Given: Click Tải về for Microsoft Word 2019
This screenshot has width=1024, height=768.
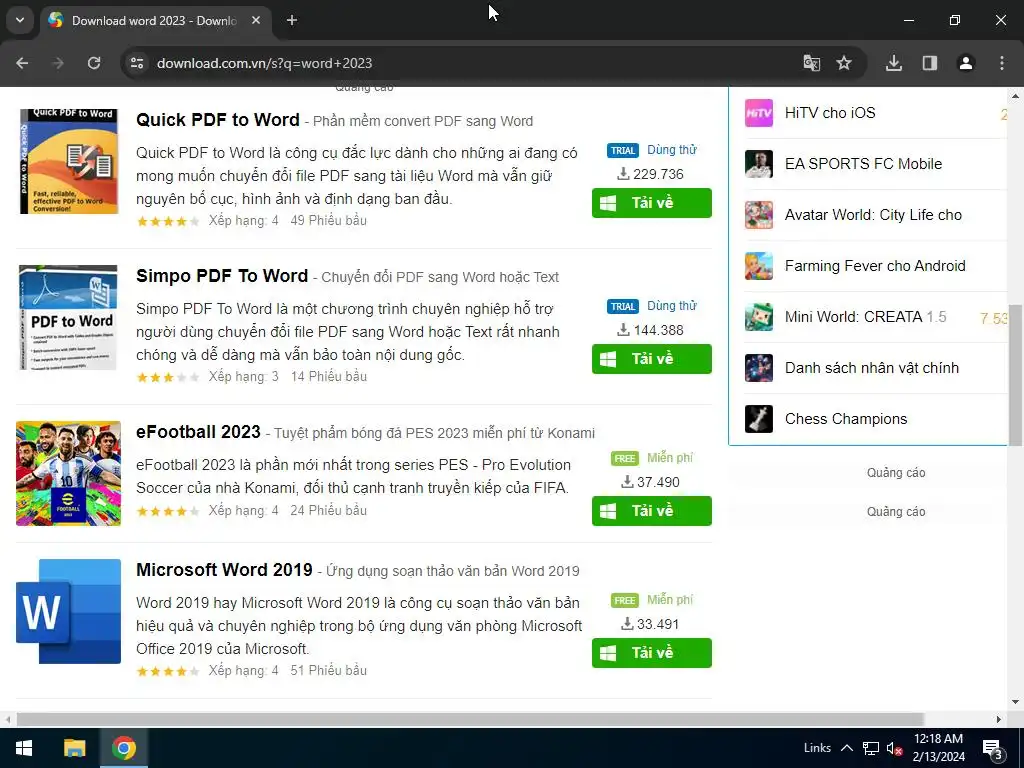Looking at the screenshot, I should pos(652,653).
